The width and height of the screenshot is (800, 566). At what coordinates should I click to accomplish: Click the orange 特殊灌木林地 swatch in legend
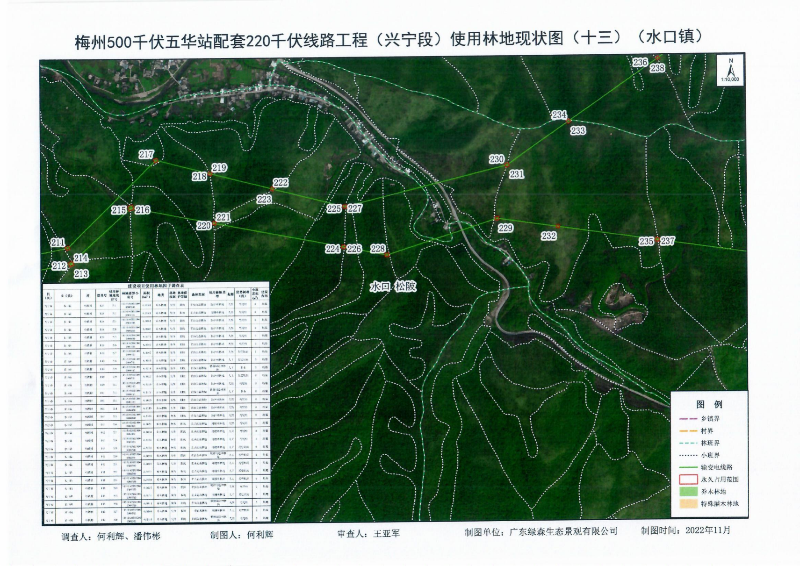[x=688, y=504]
